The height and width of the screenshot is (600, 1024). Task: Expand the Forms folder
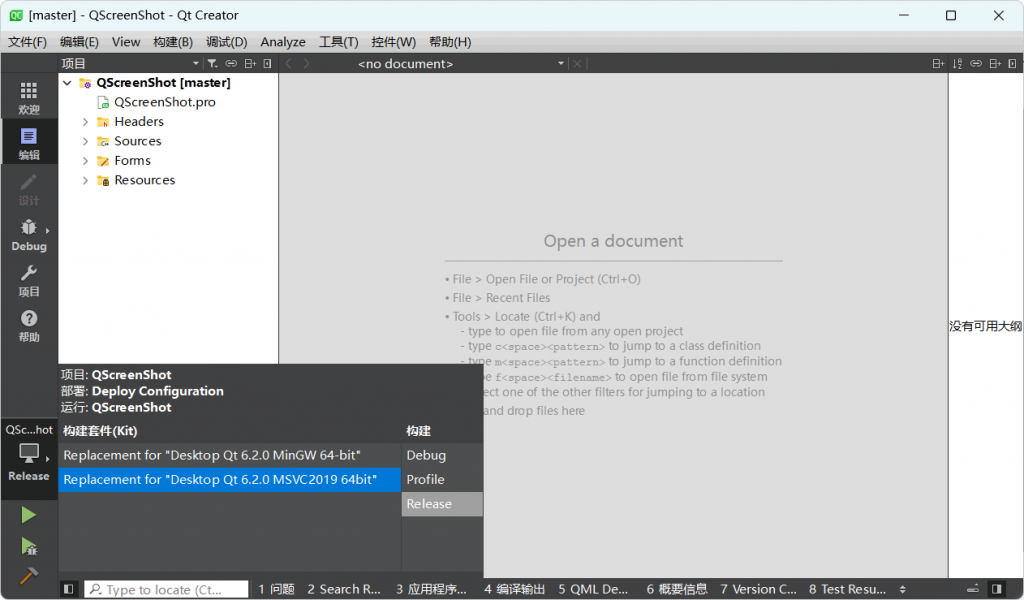click(85, 161)
